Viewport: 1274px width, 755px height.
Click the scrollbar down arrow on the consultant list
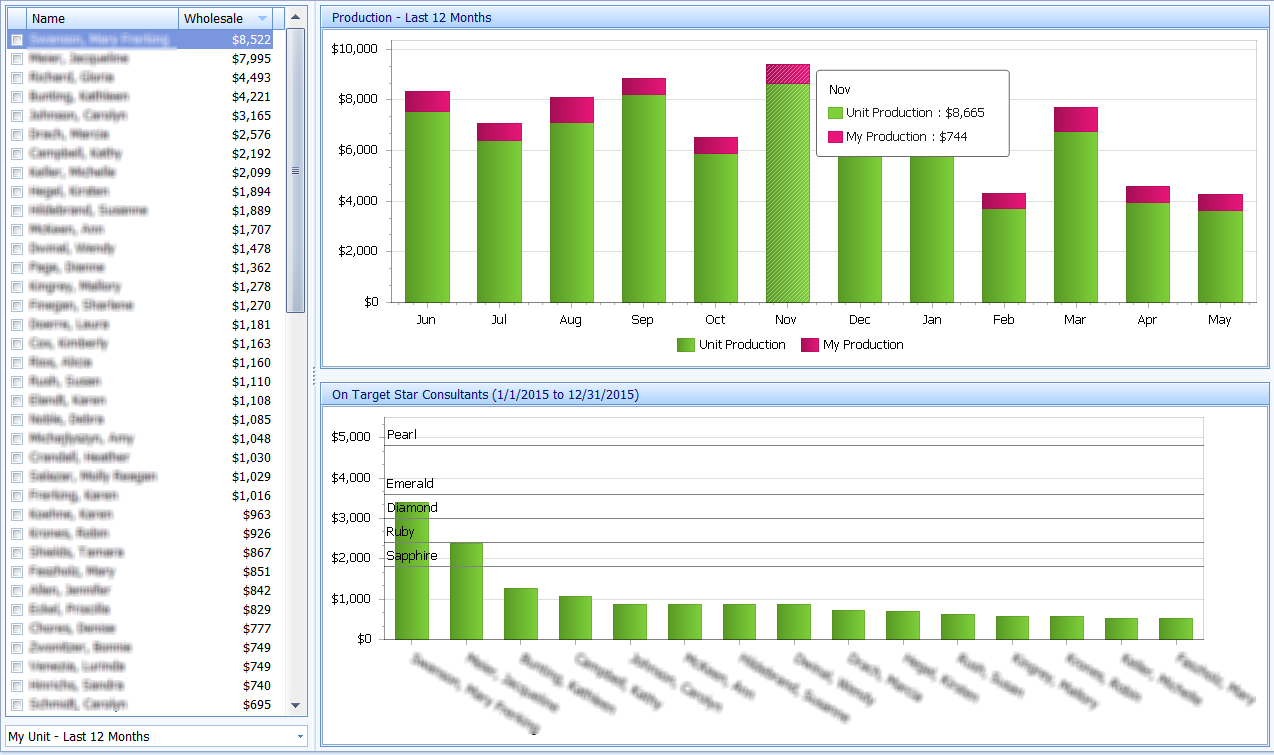click(x=296, y=704)
